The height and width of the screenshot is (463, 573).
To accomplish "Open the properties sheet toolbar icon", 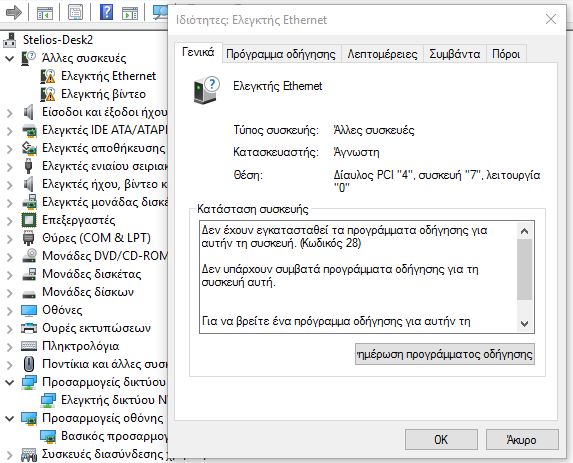I will 76,13.
